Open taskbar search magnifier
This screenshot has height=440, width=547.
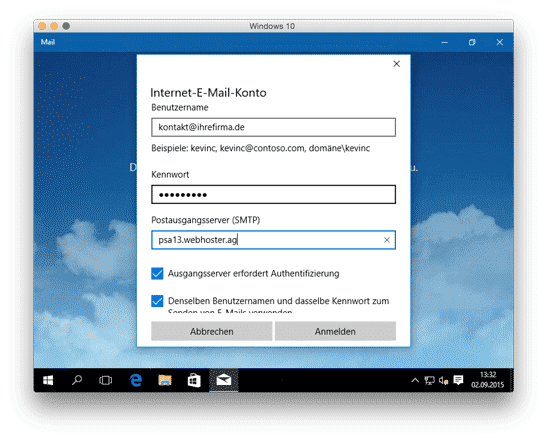point(77,380)
